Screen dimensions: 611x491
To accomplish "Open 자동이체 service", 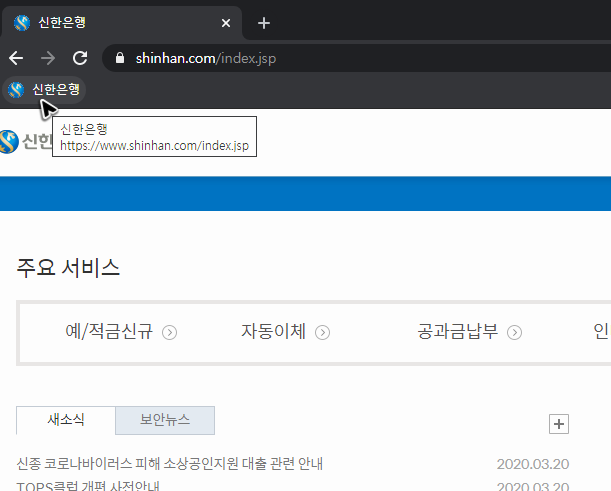I will (274, 332).
